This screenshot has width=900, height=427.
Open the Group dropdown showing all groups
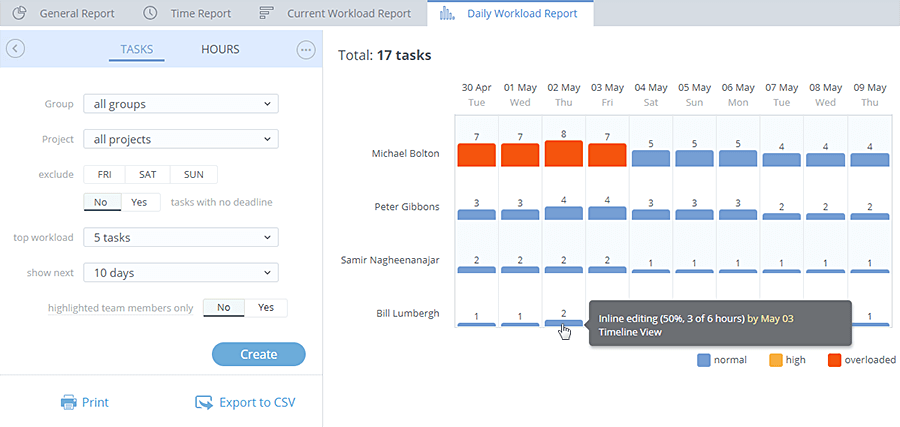[181, 104]
